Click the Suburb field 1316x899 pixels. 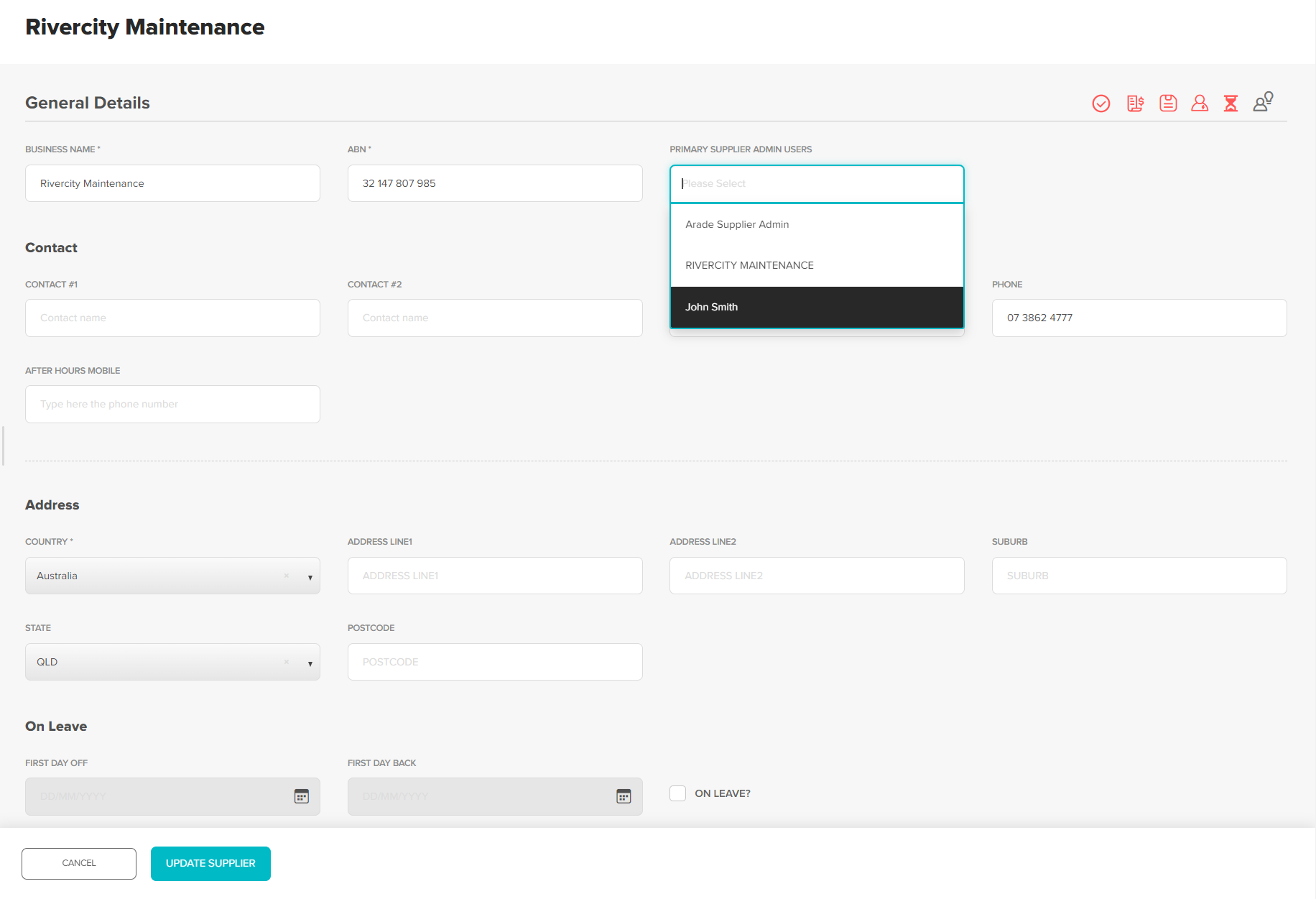(x=1139, y=576)
